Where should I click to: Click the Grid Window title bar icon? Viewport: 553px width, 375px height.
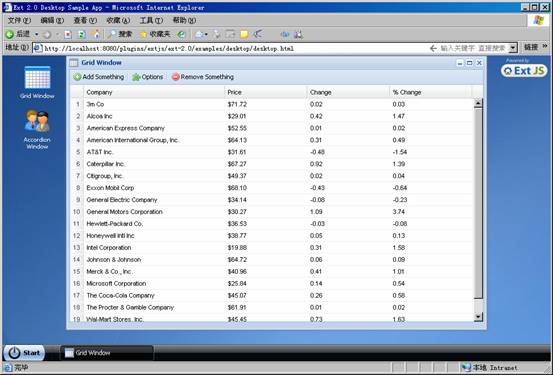point(73,63)
